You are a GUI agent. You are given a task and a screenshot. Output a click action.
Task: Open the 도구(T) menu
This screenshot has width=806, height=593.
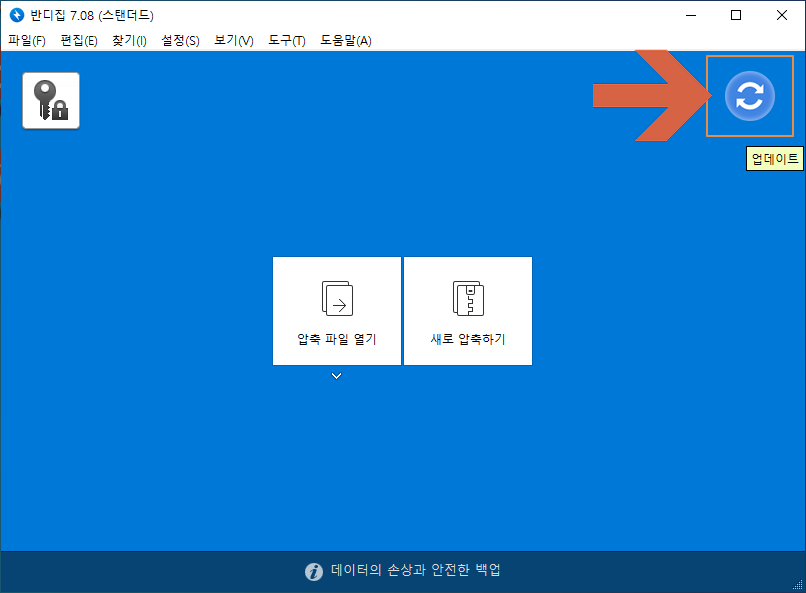286,40
